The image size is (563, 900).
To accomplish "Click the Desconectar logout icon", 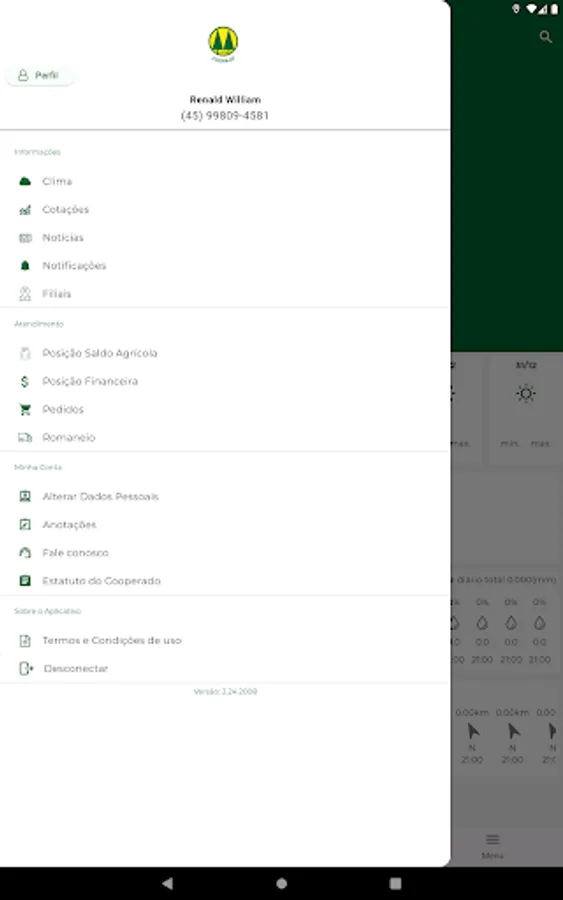I will pyautogui.click(x=26, y=669).
